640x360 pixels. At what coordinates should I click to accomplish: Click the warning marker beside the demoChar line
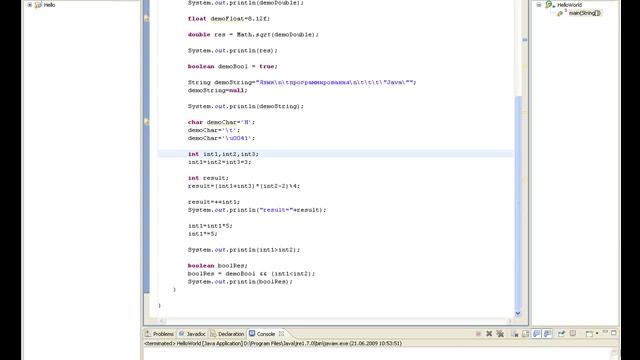(147, 122)
